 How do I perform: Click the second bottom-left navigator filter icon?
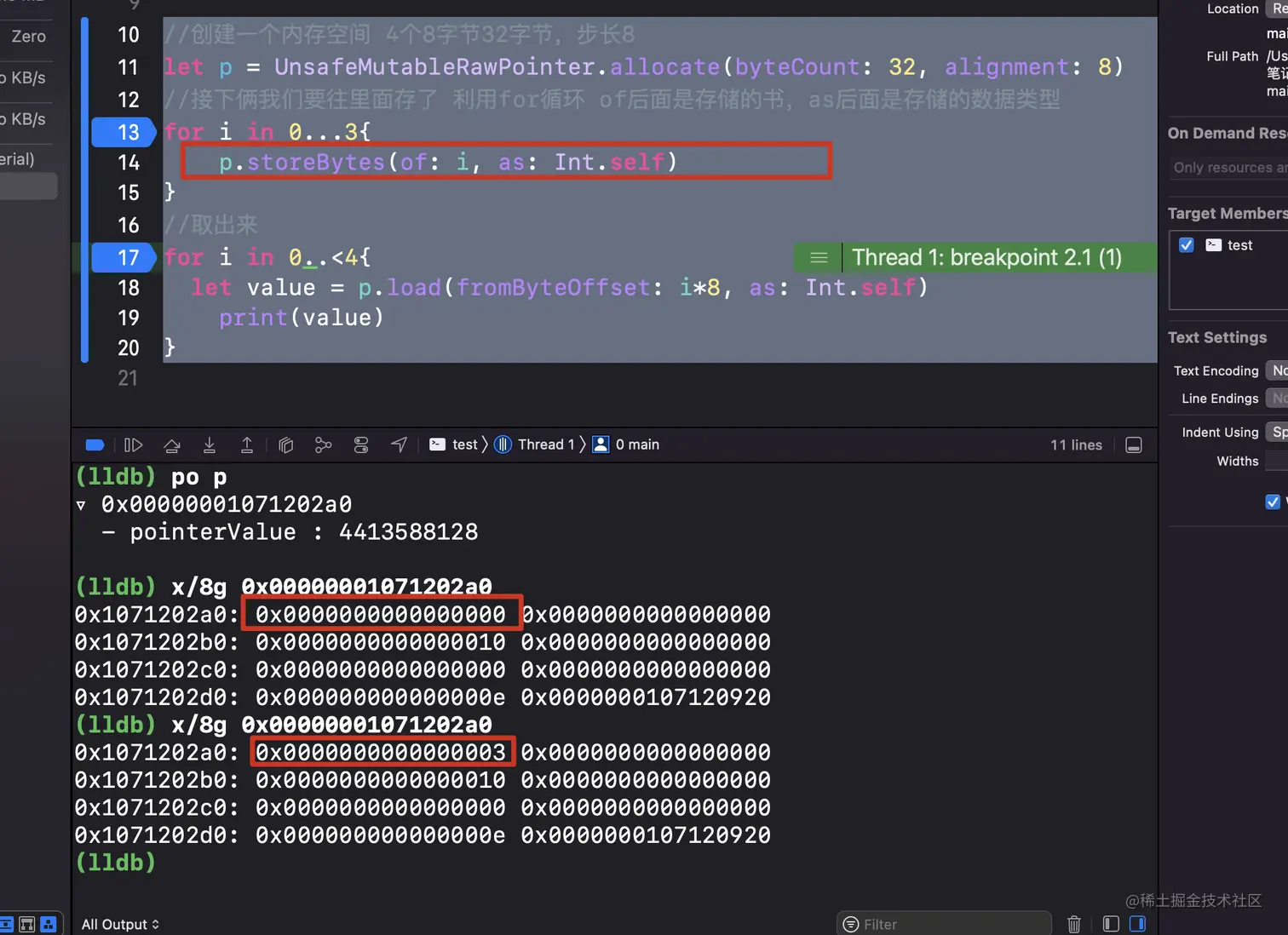point(27,924)
